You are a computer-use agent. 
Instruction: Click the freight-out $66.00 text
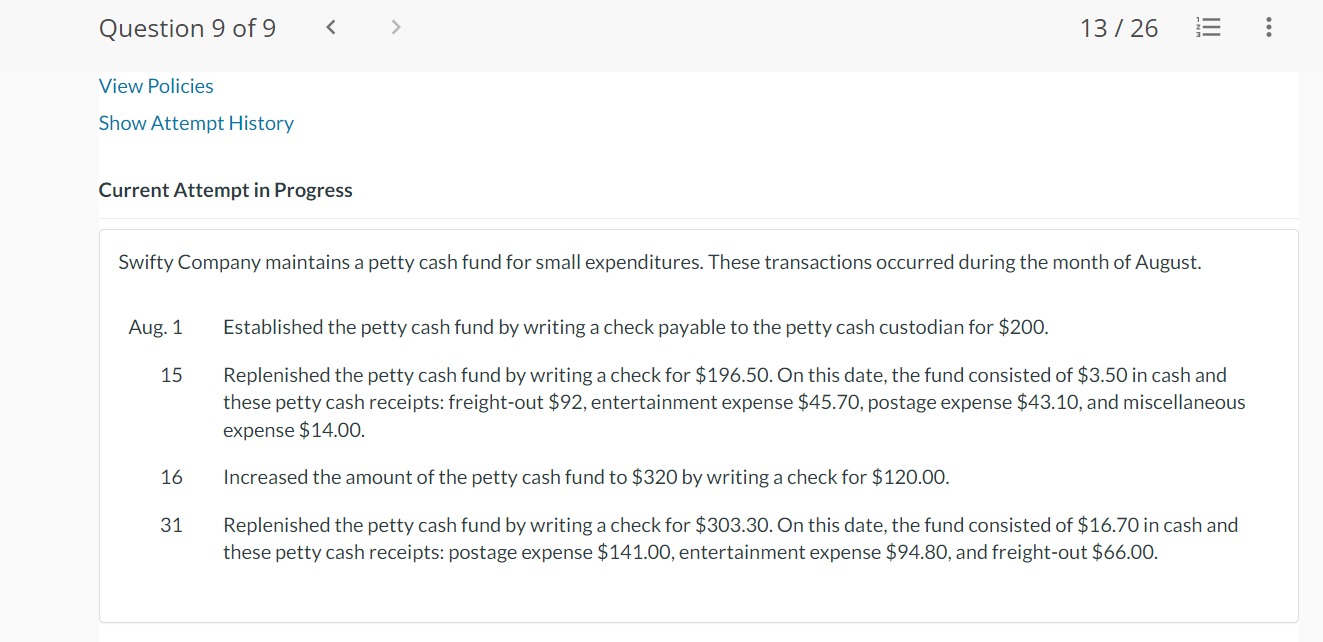pyautogui.click(x=1074, y=552)
